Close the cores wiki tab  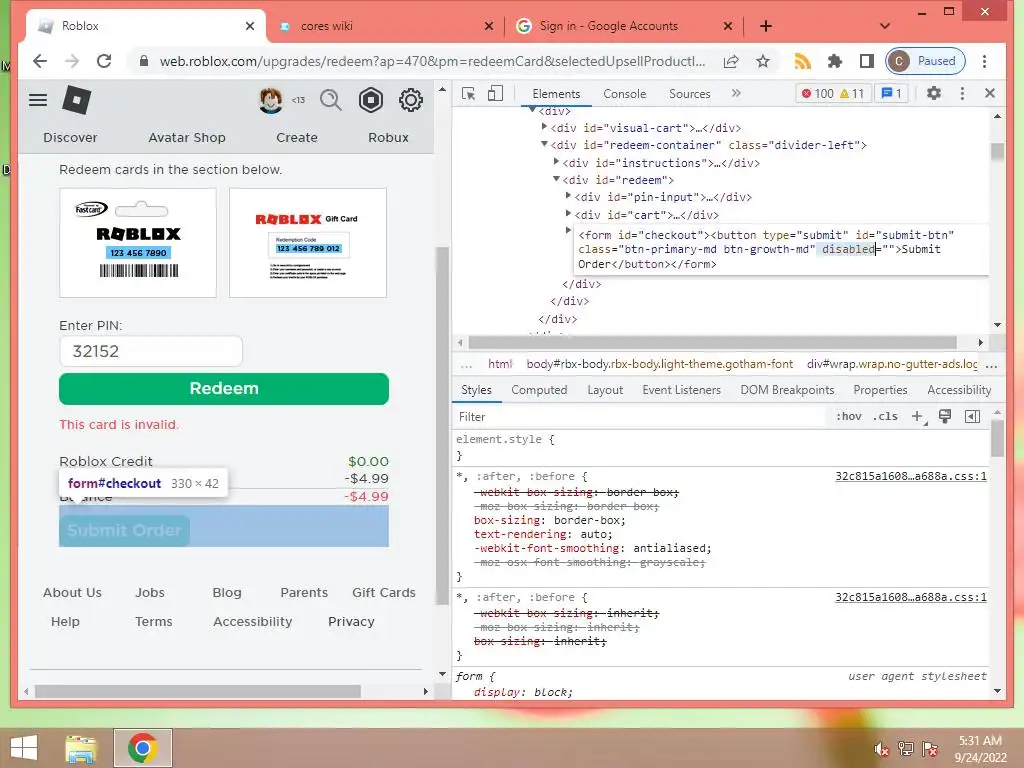click(488, 26)
